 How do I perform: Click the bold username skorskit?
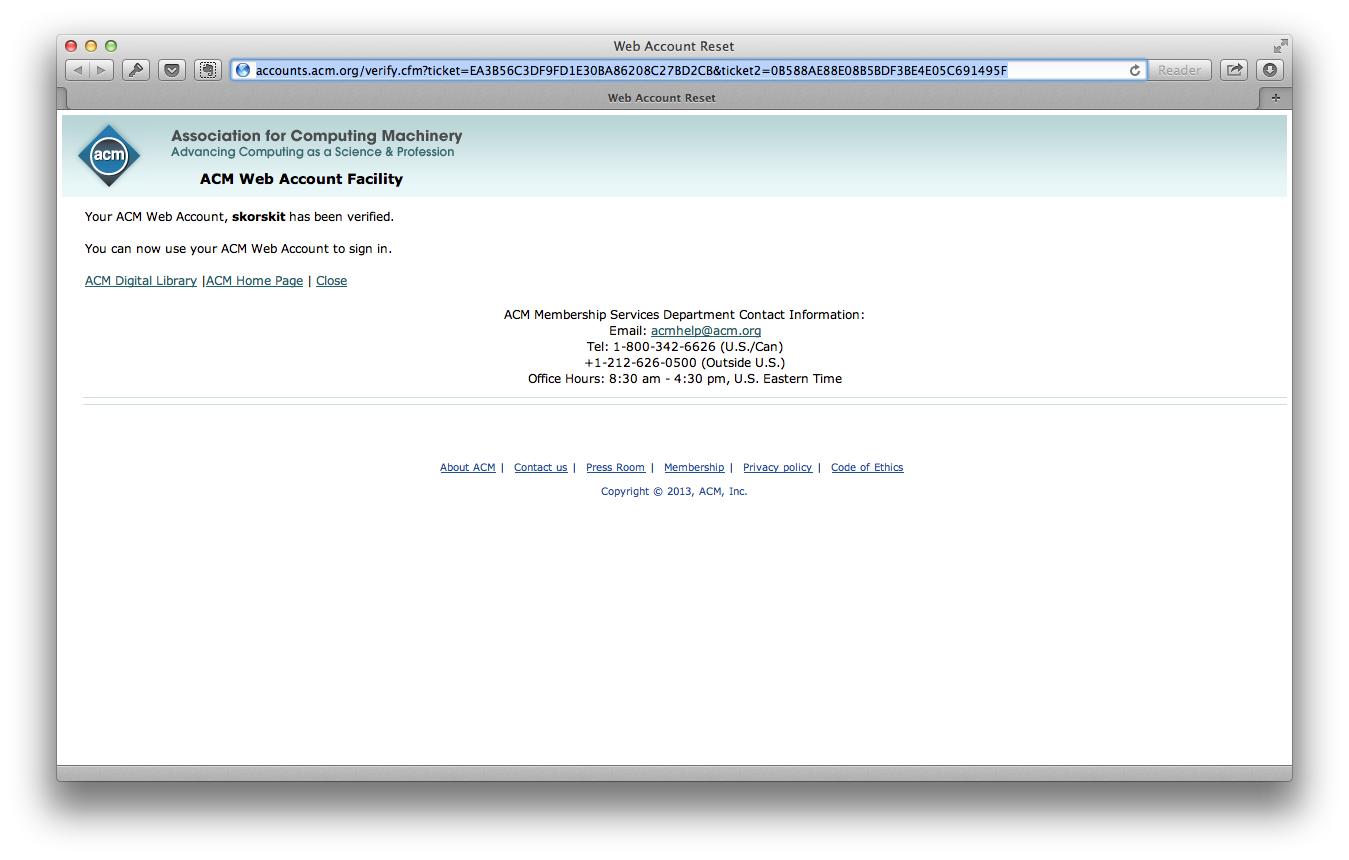pos(259,217)
